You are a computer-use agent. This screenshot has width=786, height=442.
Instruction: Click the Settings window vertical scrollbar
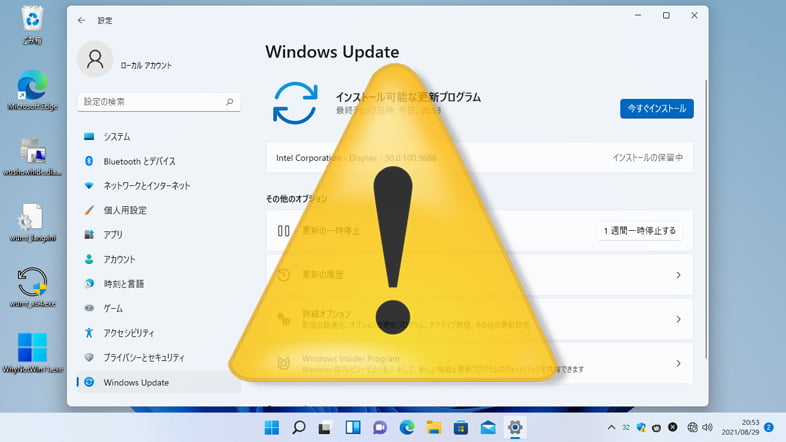[x=706, y=219]
